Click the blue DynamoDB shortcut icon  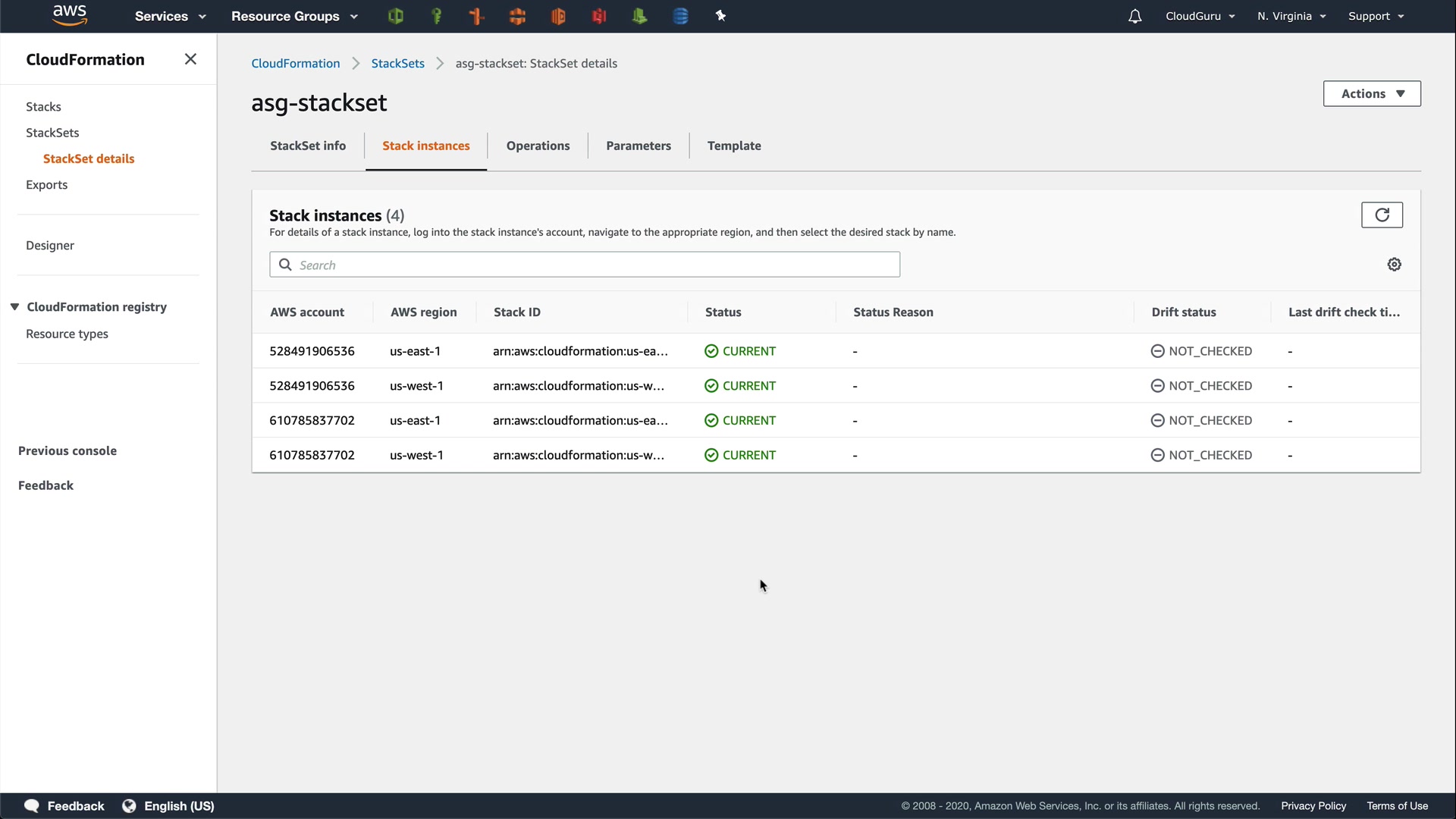click(680, 16)
